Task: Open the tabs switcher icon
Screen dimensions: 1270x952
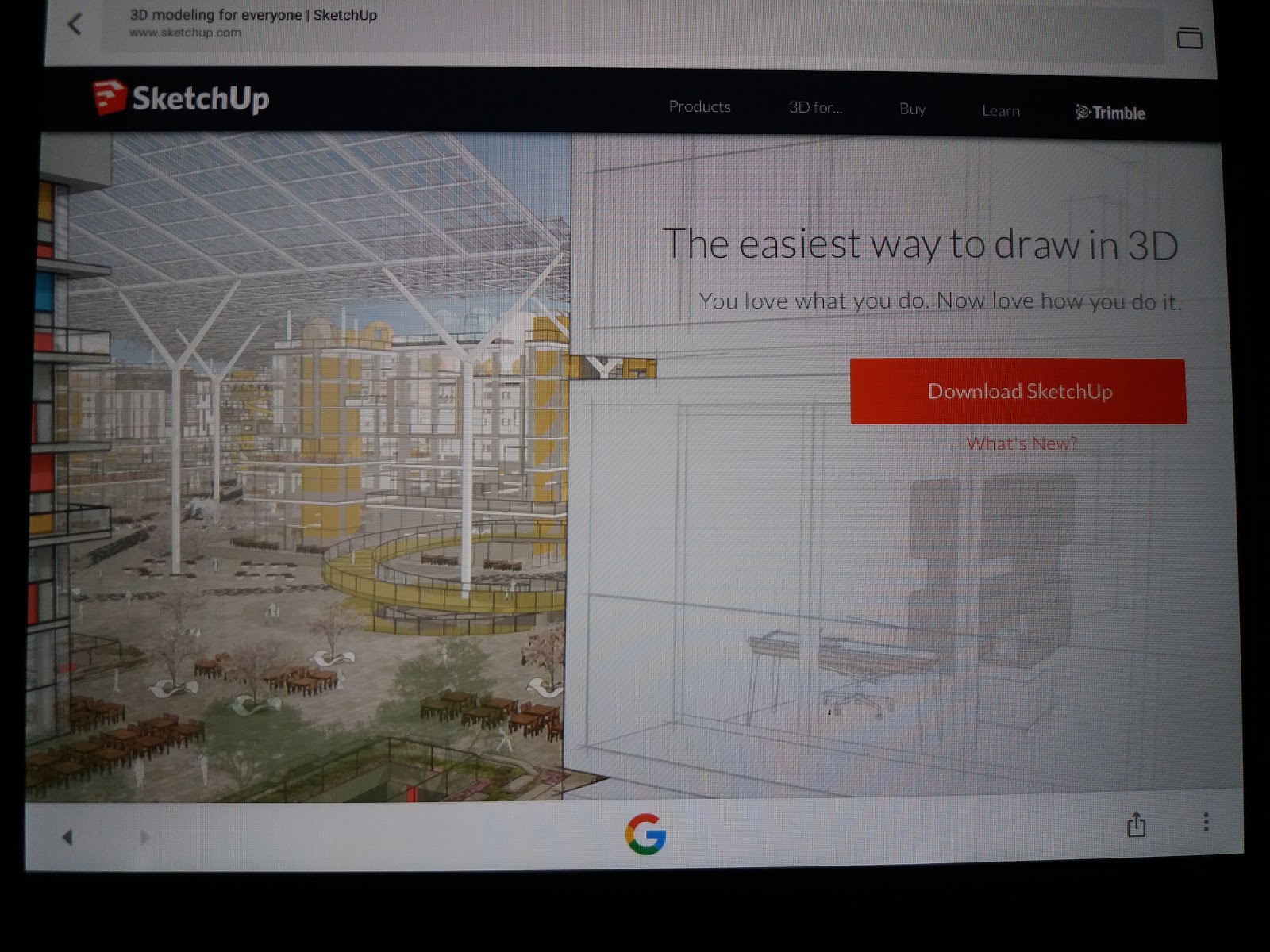Action: (1189, 37)
